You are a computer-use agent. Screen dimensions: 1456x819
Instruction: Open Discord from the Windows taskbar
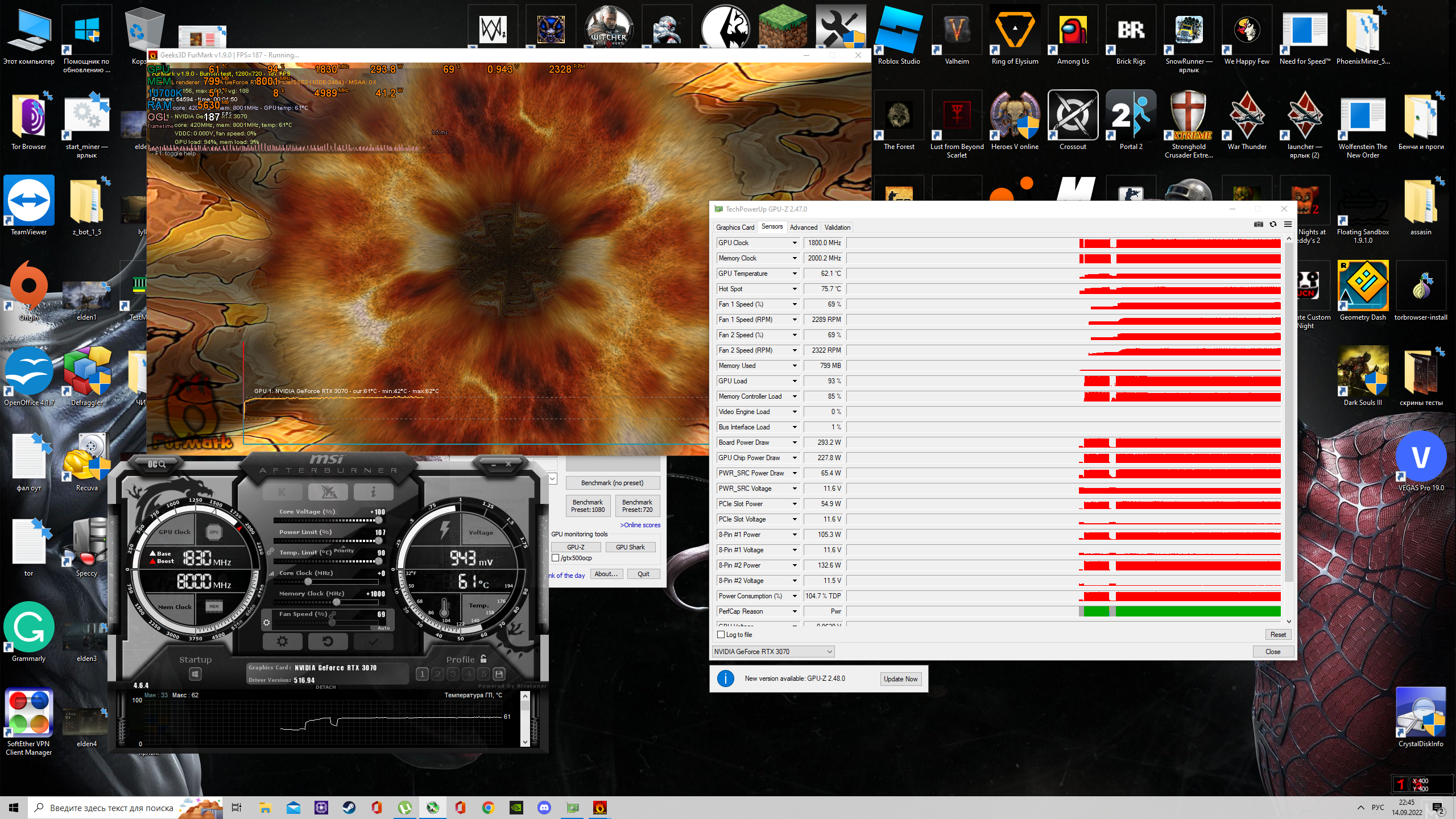(544, 808)
